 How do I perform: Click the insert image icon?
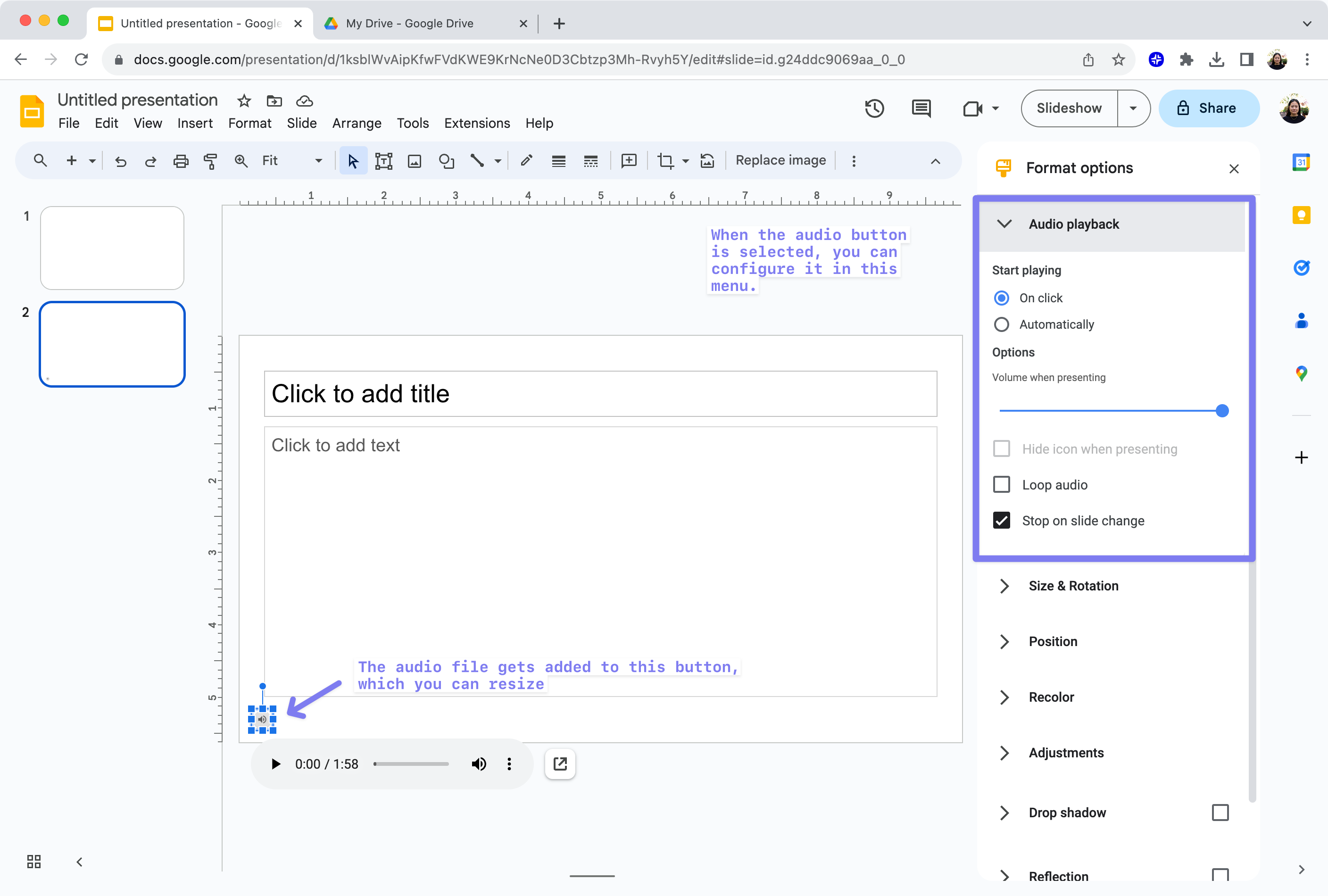tap(414, 161)
